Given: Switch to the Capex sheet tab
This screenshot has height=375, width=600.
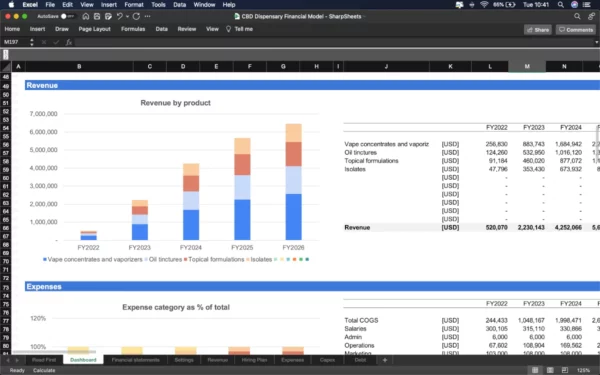Looking at the screenshot, I should [x=327, y=360].
